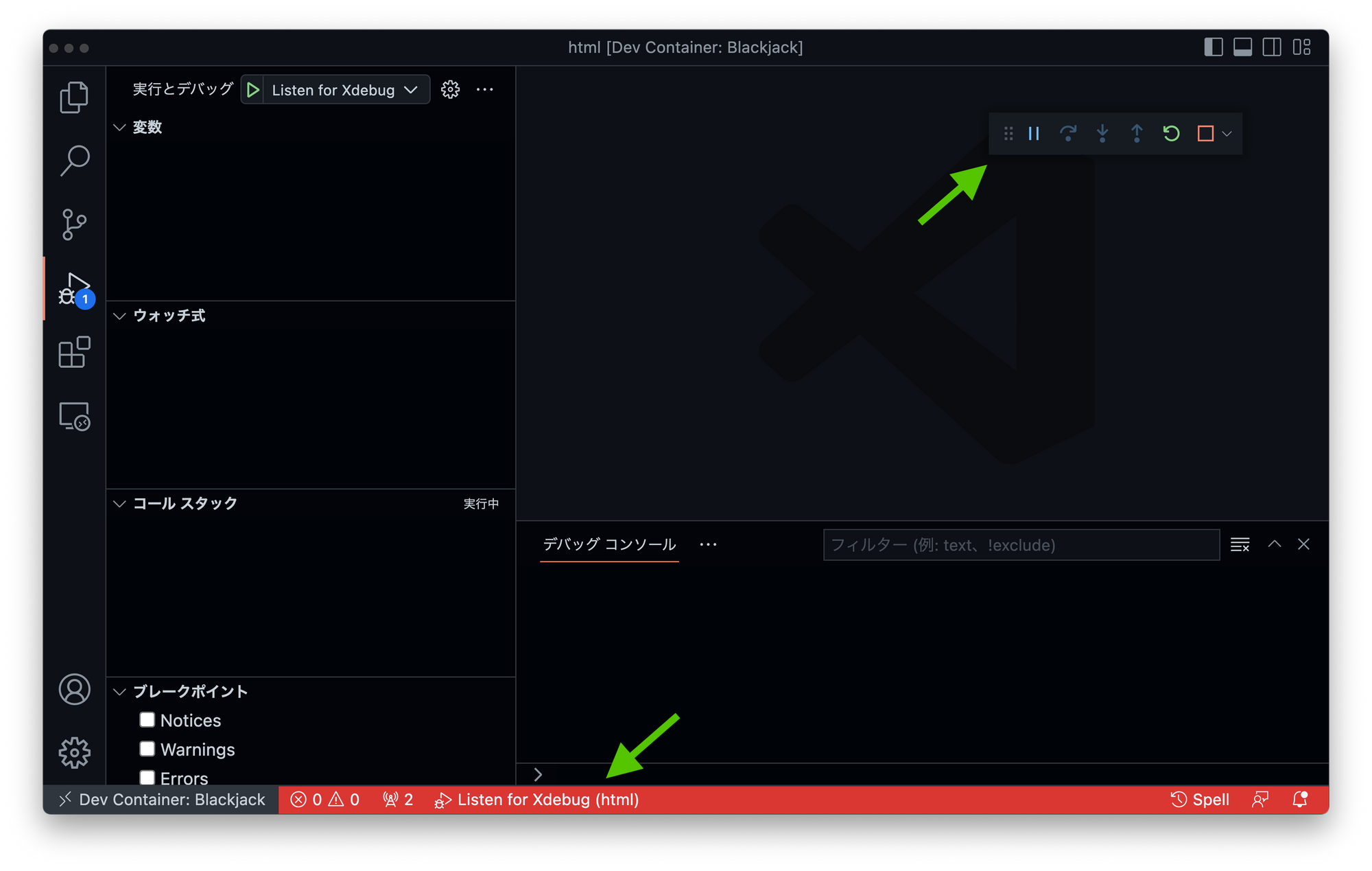
Task: Click the Step Over debug icon
Action: 1069,134
